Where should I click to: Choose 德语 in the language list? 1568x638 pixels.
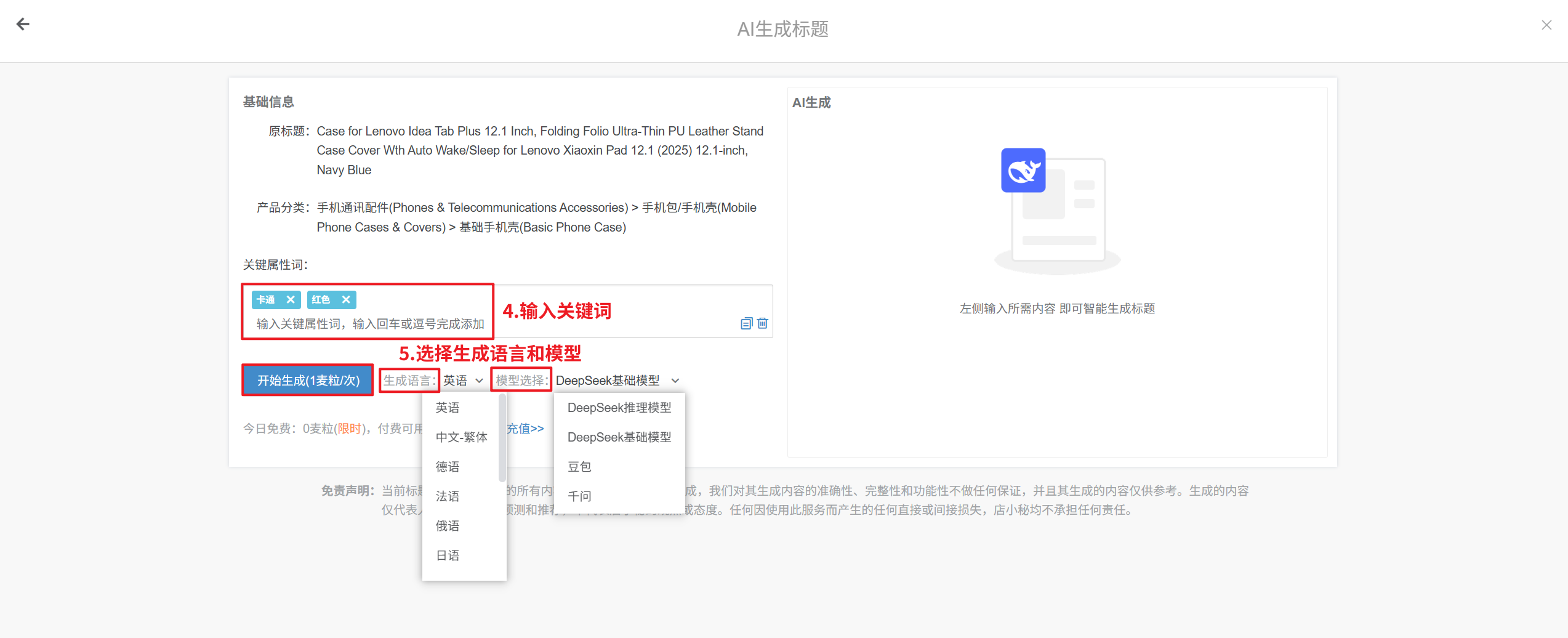click(448, 467)
